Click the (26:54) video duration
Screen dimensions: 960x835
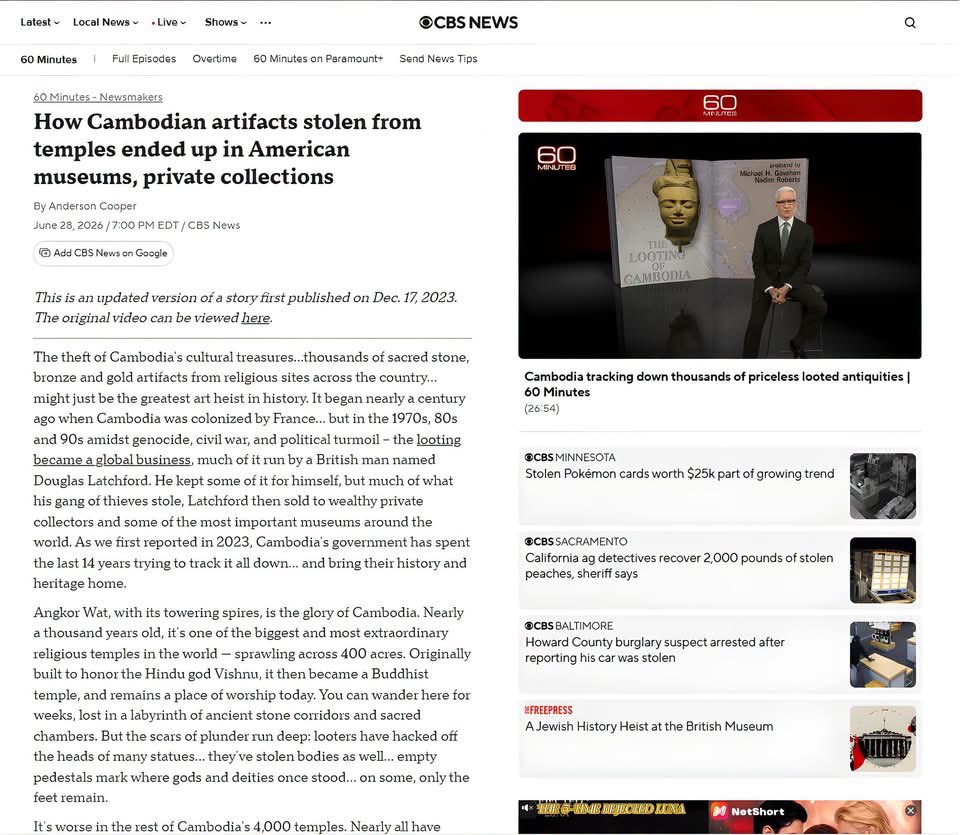[542, 408]
